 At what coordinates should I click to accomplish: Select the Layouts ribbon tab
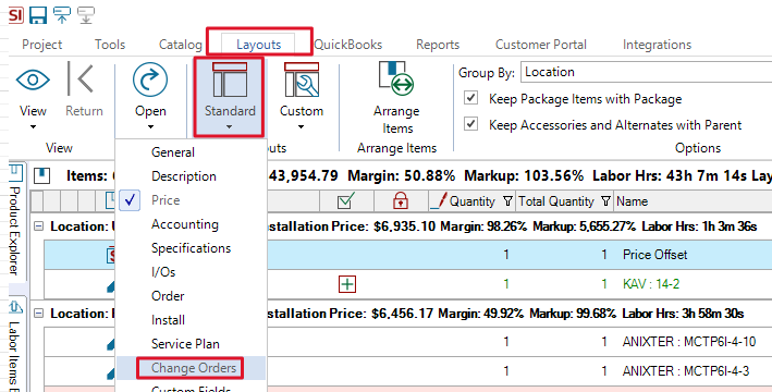click(x=258, y=44)
